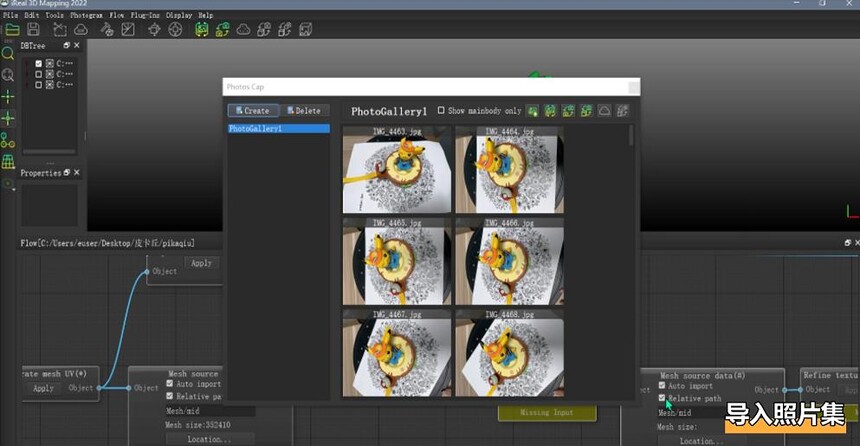Open the Plug-Ins menu
Screen dimensions: 860x446
click(145, 15)
